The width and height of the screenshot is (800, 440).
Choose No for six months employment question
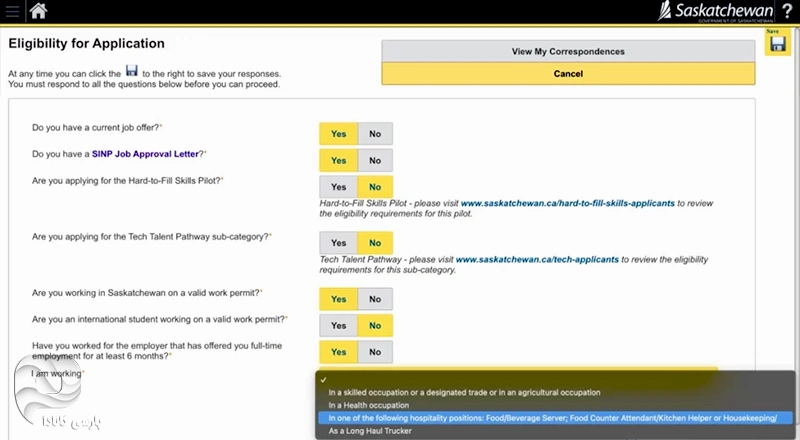(x=375, y=352)
